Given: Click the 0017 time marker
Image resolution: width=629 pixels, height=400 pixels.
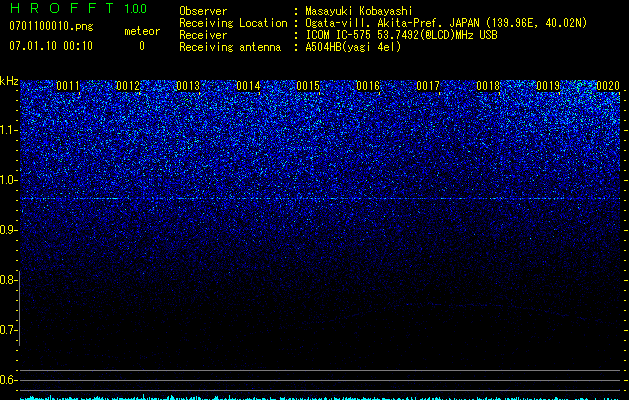Looking at the screenshot, I should [x=428, y=86].
